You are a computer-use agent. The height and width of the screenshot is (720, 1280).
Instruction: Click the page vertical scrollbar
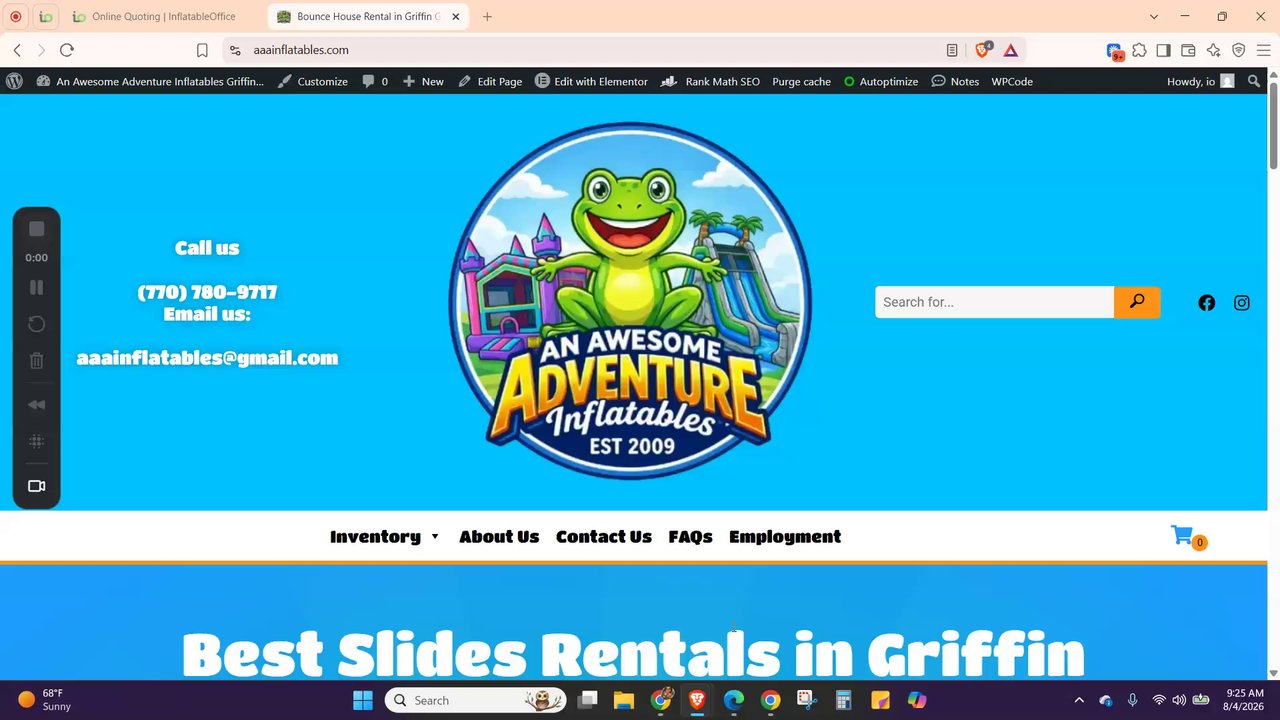(x=1273, y=125)
